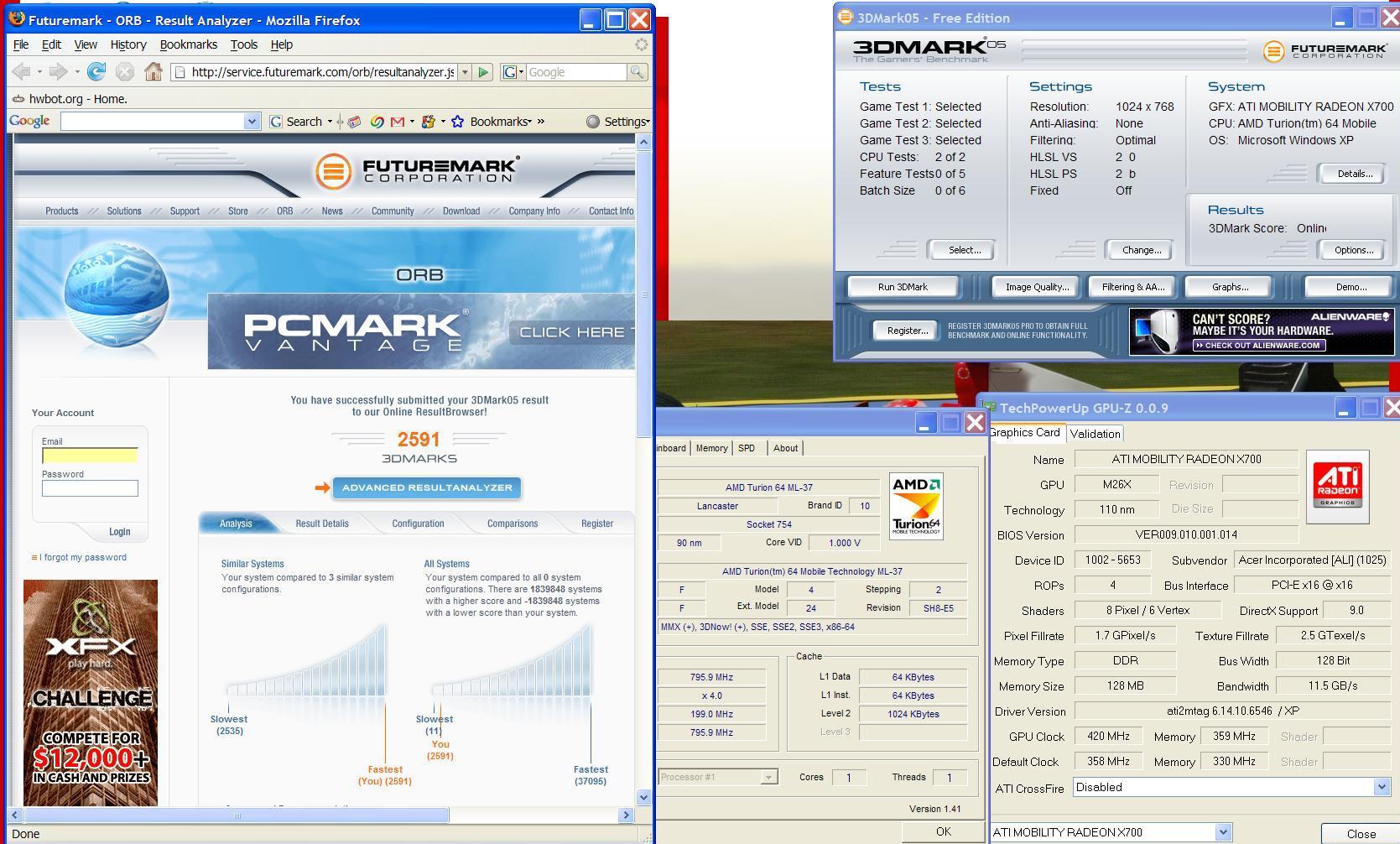Screen dimensions: 1400x844
Task: Open Google toolbar Settings dropdown arrow
Action: (x=648, y=122)
